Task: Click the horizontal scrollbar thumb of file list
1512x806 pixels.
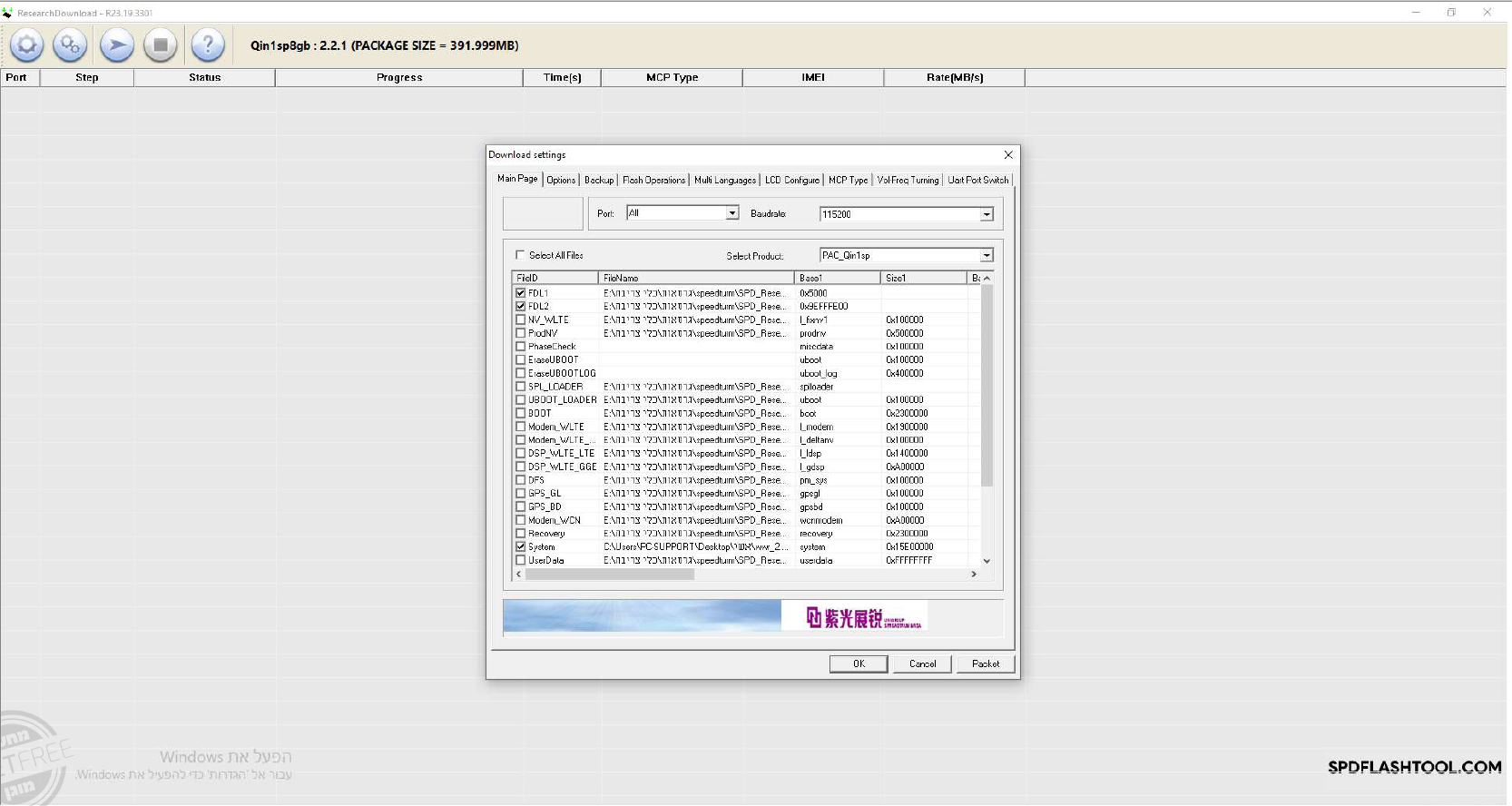Action: [609, 575]
